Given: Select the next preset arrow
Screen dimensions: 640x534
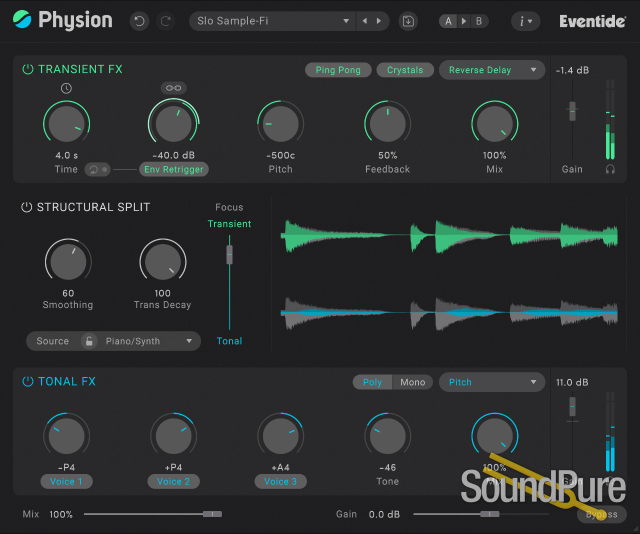Looking at the screenshot, I should [378, 20].
